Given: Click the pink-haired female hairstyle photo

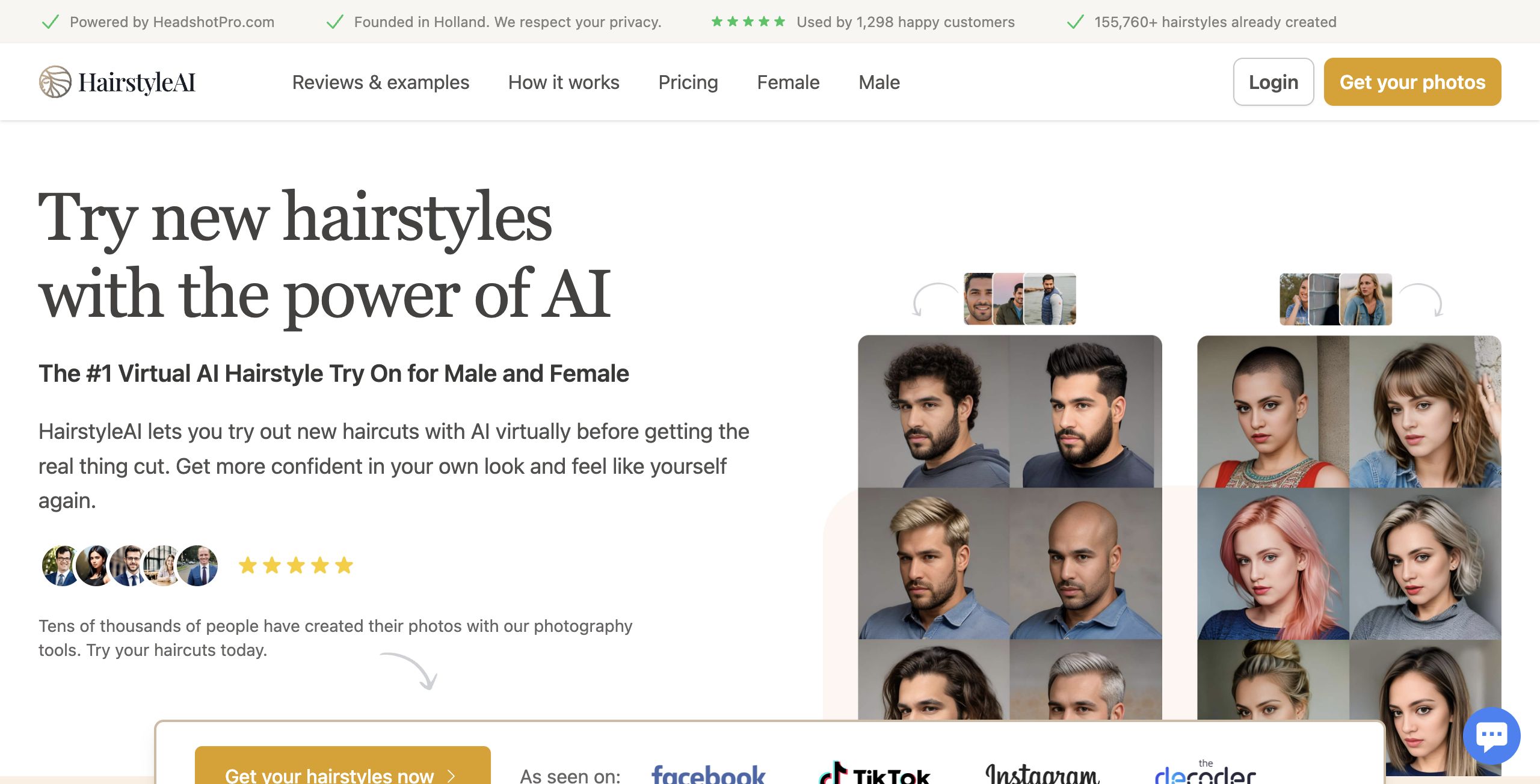Looking at the screenshot, I should [x=1273, y=563].
